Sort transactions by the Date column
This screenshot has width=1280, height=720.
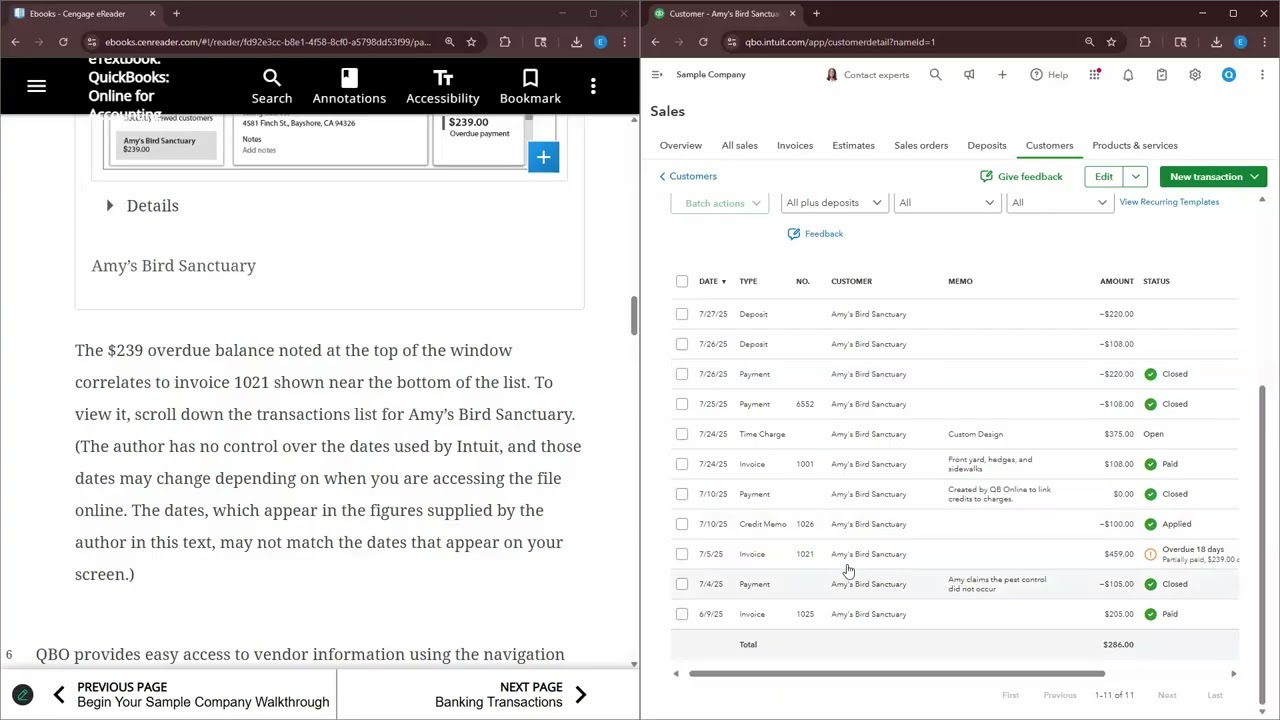[x=712, y=281]
